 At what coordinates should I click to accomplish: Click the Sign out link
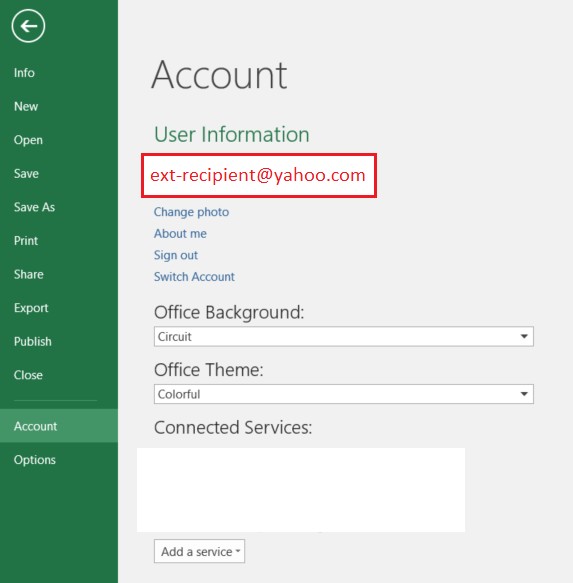176,255
